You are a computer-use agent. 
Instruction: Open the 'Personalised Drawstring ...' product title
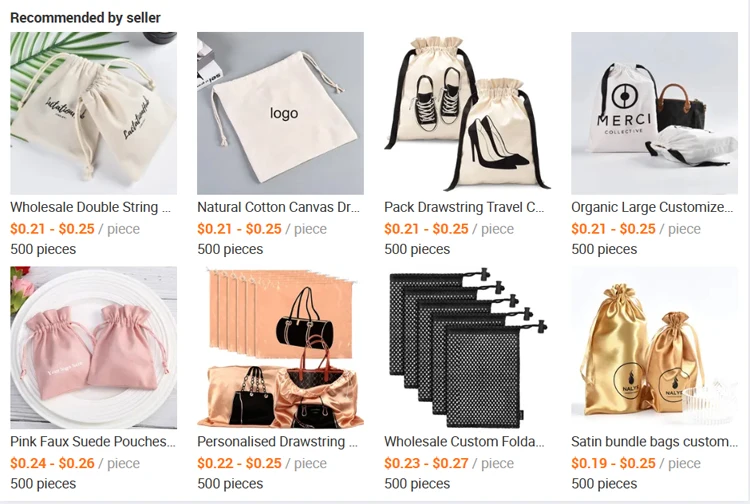pyautogui.click(x=277, y=442)
